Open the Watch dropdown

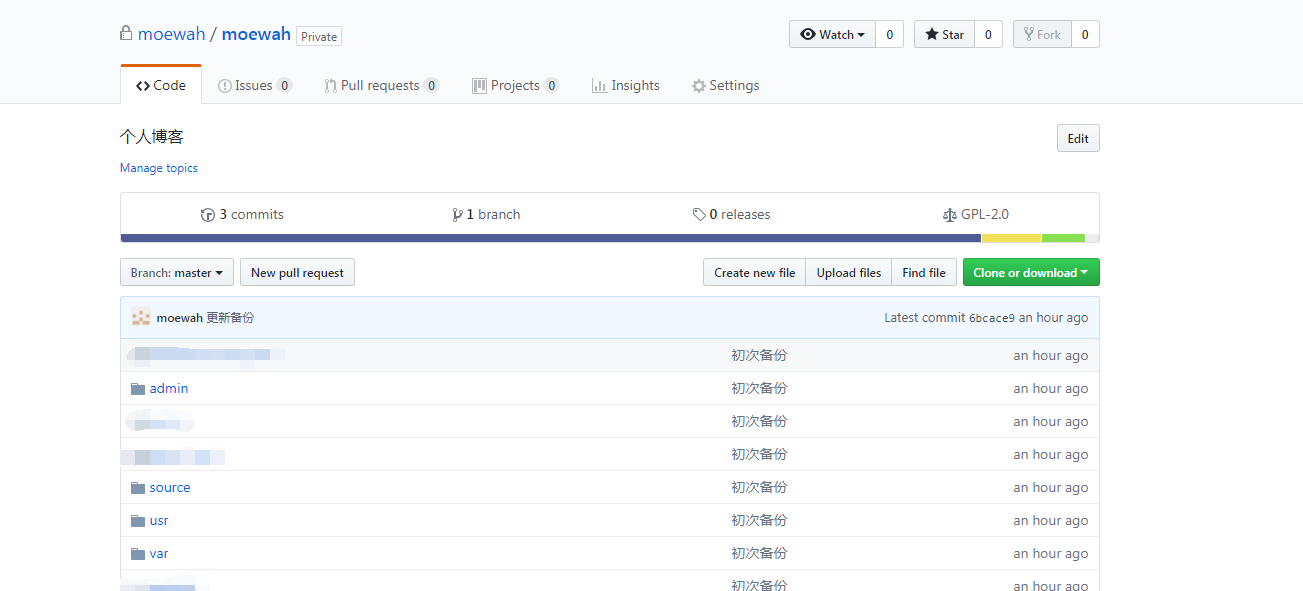pos(832,34)
